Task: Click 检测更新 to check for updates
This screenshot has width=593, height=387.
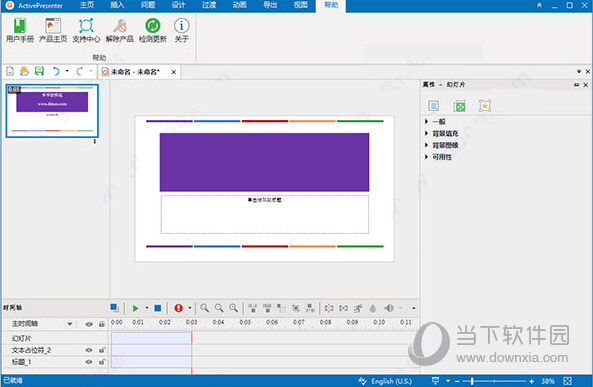Action: (x=153, y=30)
